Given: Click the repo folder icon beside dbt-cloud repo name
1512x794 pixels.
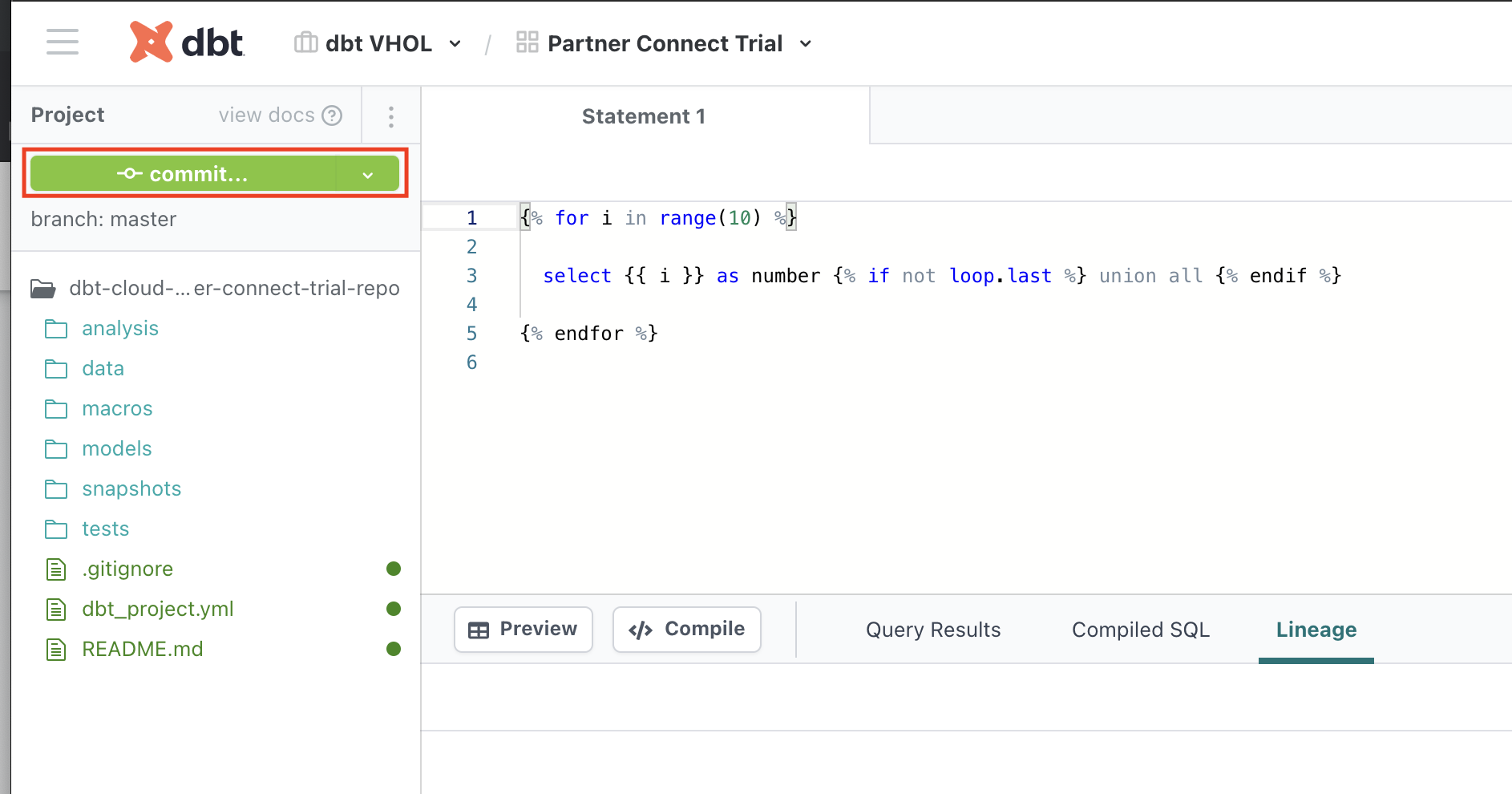Looking at the screenshot, I should tap(43, 288).
